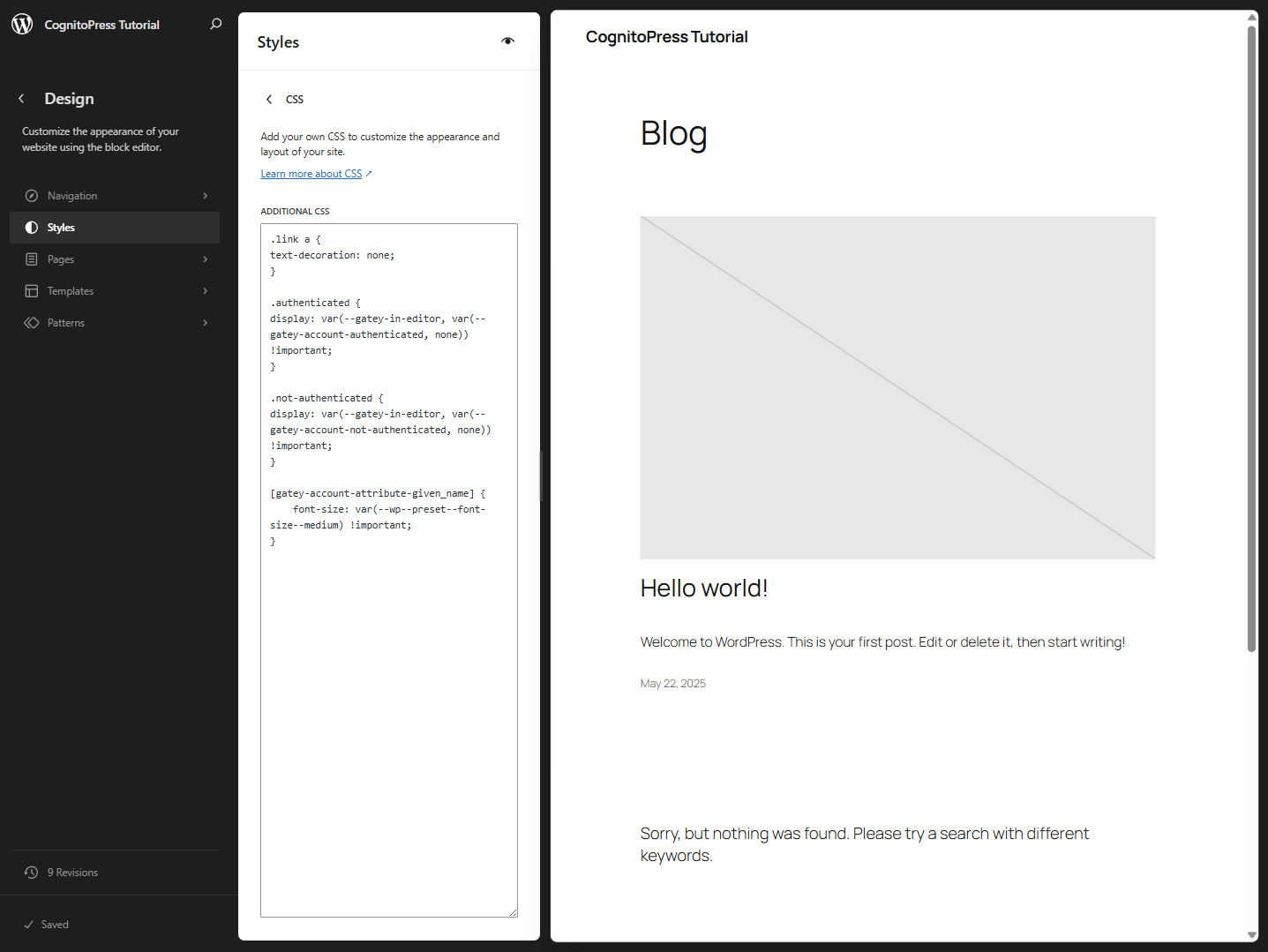1268x952 pixels.
Task: Click the May 22, 2025 post date
Action: click(672, 684)
